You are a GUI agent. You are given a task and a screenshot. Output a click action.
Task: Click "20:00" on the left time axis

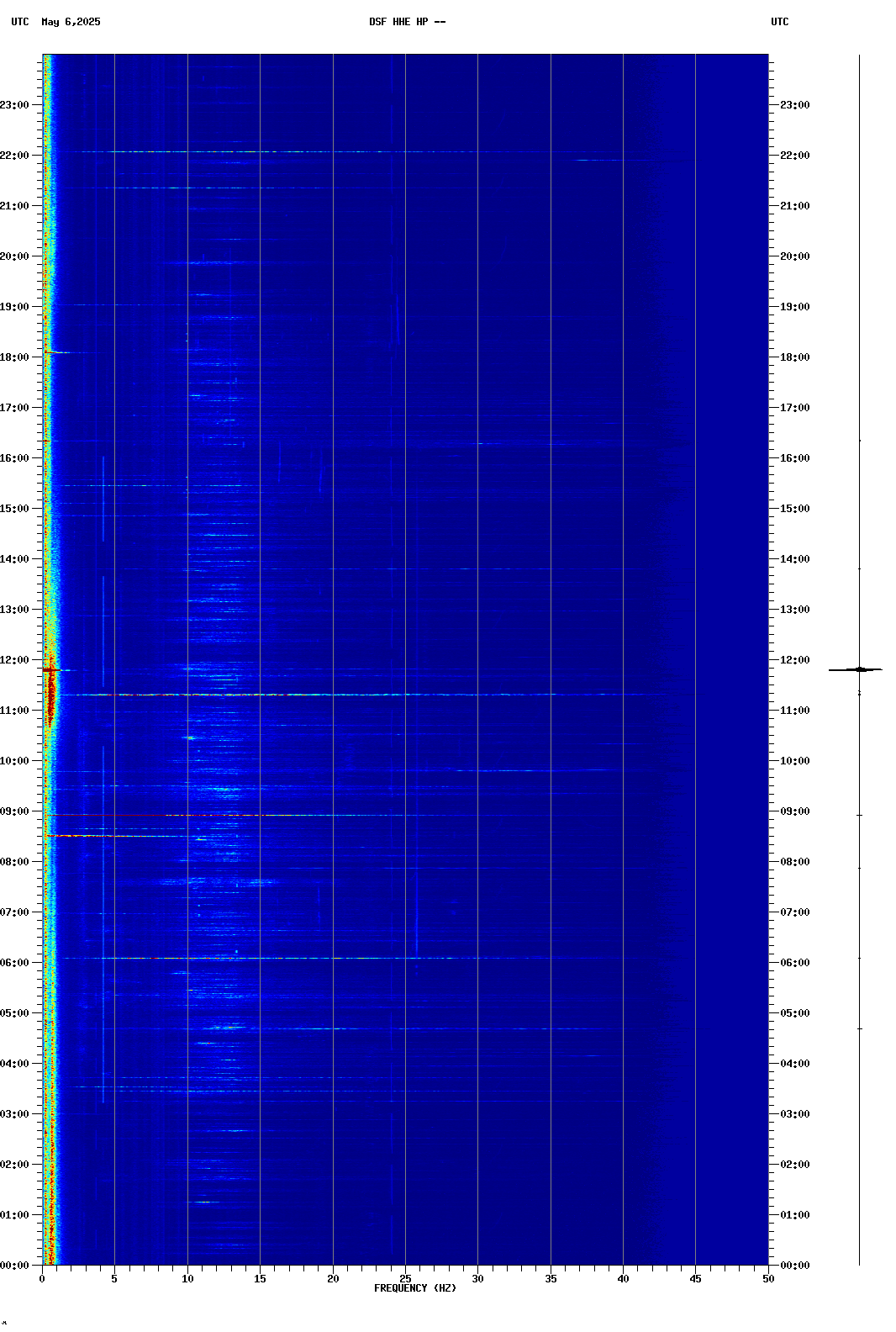tap(14, 256)
